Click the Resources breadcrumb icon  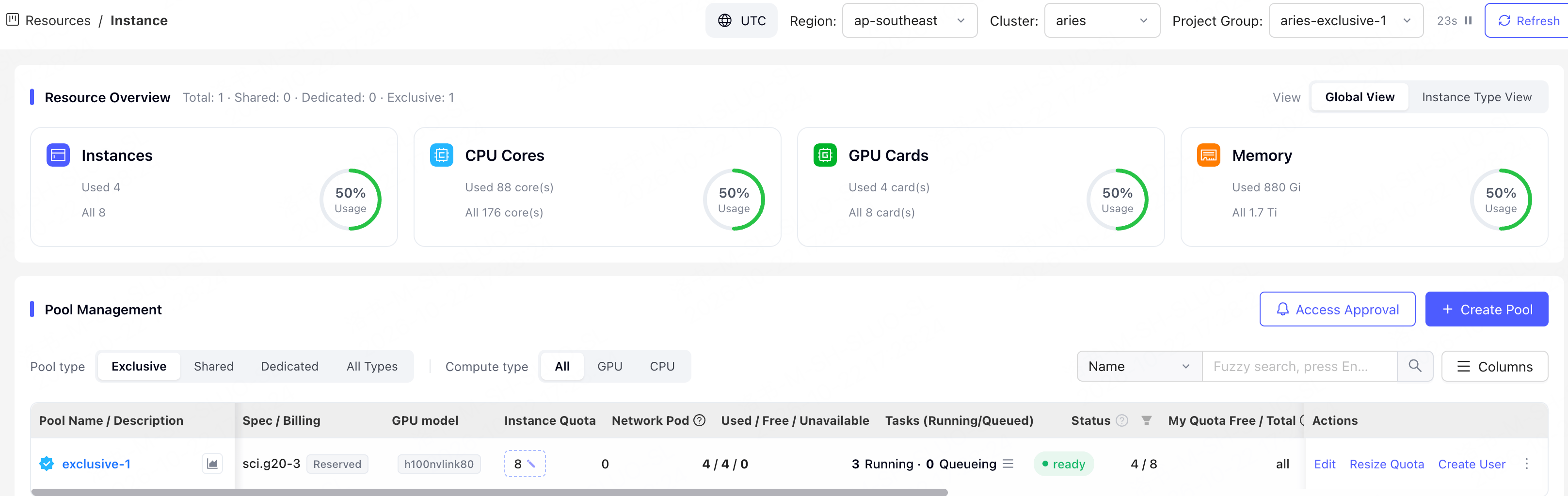coord(13,20)
